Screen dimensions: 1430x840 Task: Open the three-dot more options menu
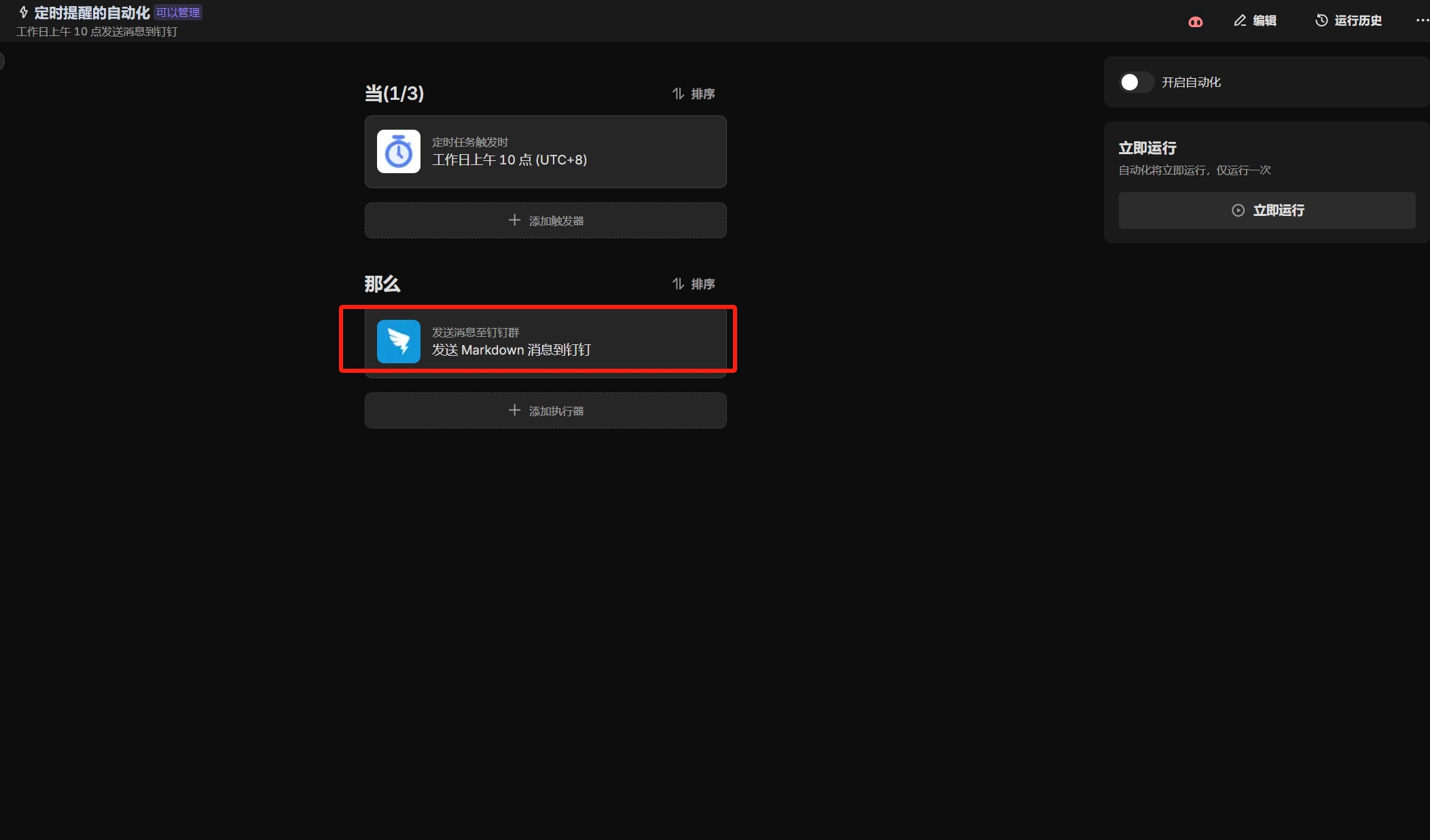1422,20
